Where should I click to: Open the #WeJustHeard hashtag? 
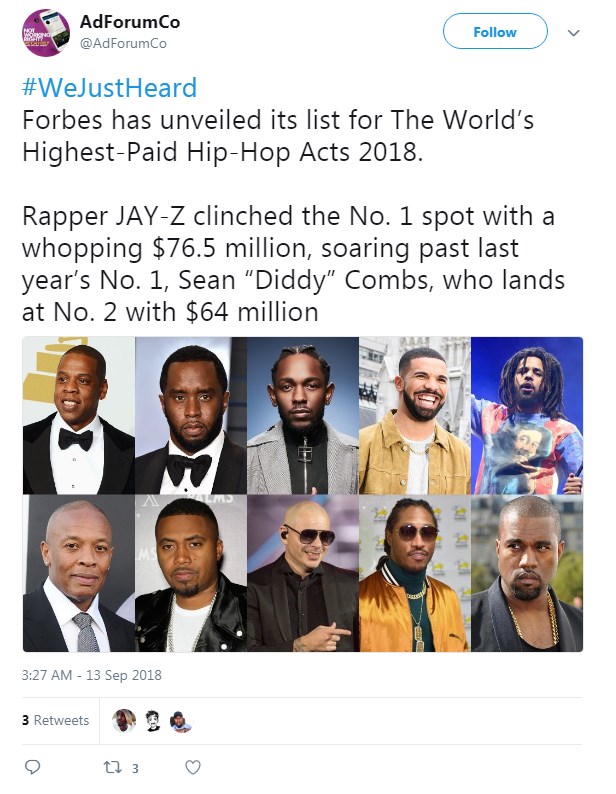tap(109, 88)
